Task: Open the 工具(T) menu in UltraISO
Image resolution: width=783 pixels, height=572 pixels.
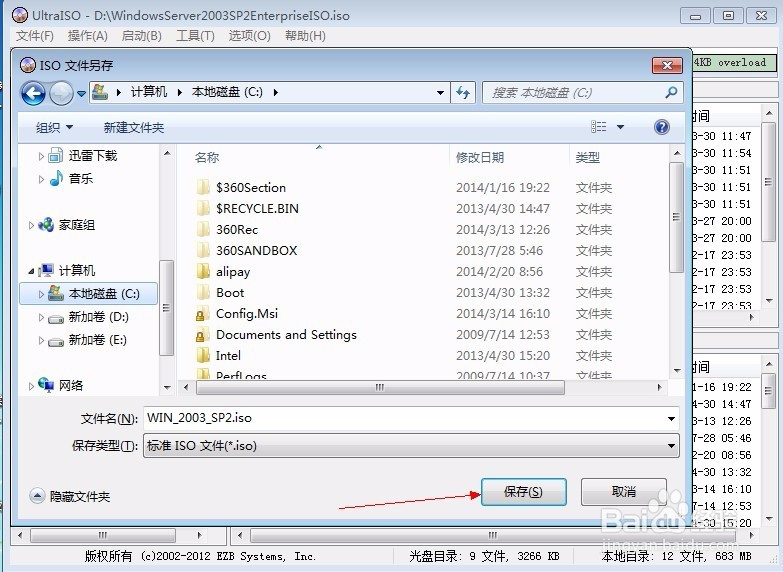Action: tap(195, 36)
